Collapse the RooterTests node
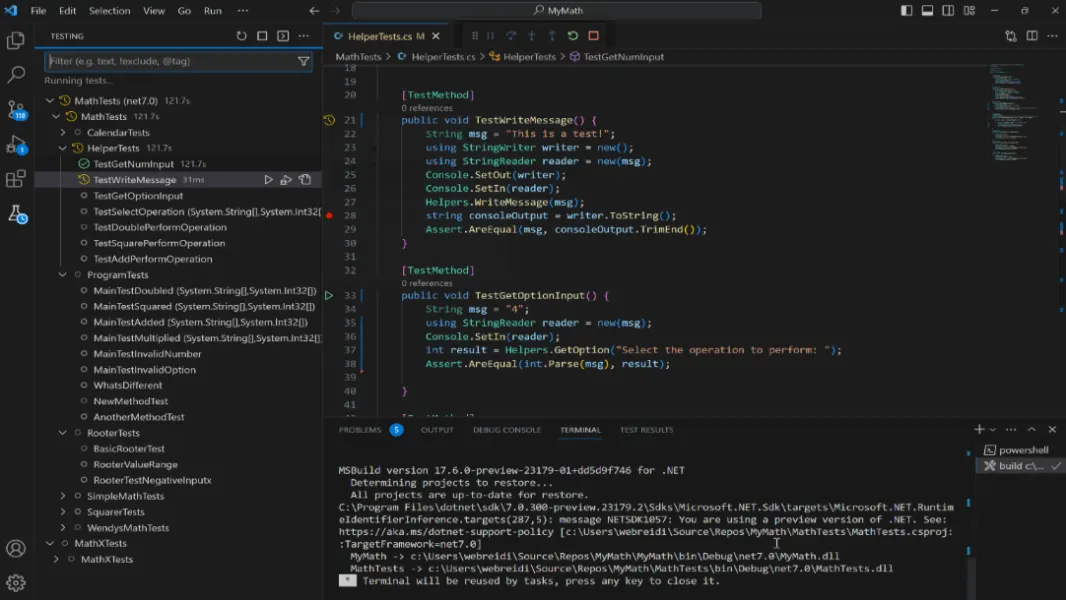 (x=63, y=433)
